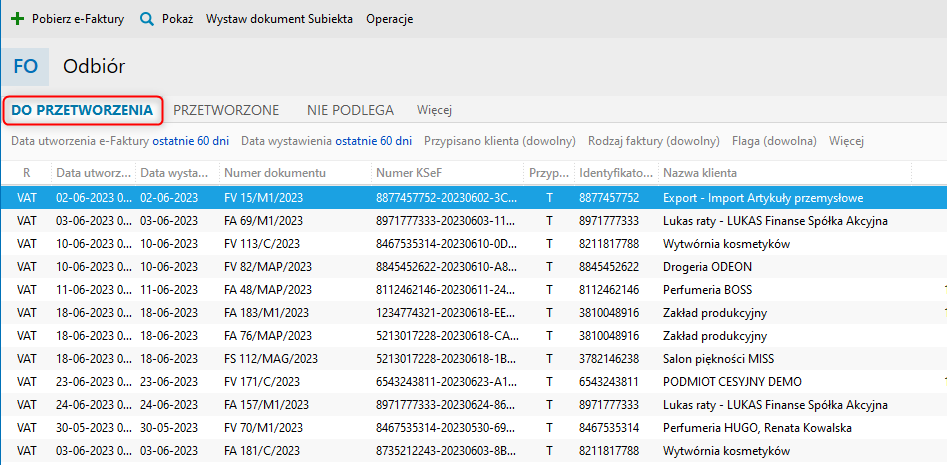Switch to the NIE PODLEGA tab

click(x=350, y=110)
